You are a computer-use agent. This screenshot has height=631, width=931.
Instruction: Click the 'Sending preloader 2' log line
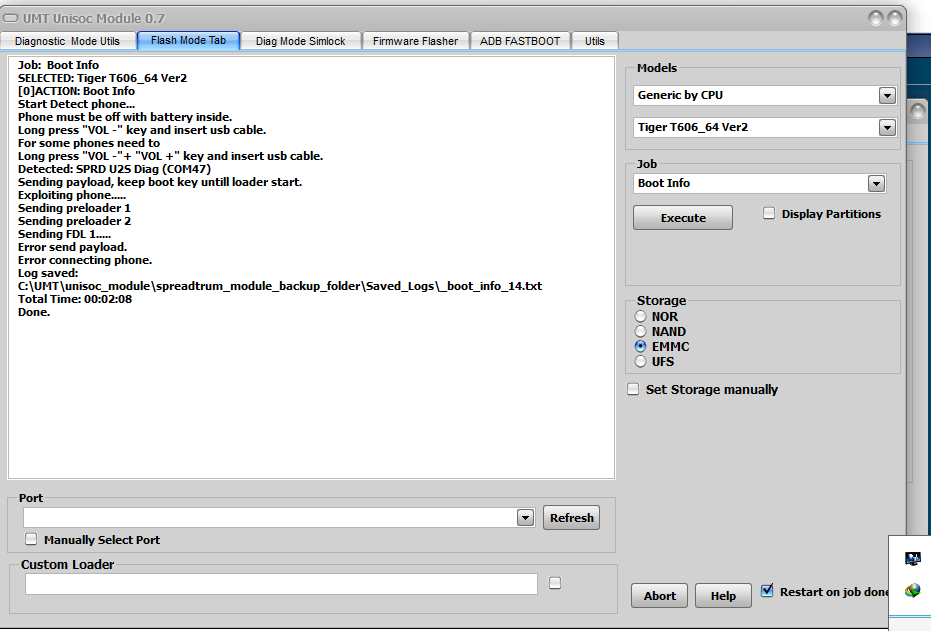[74, 221]
